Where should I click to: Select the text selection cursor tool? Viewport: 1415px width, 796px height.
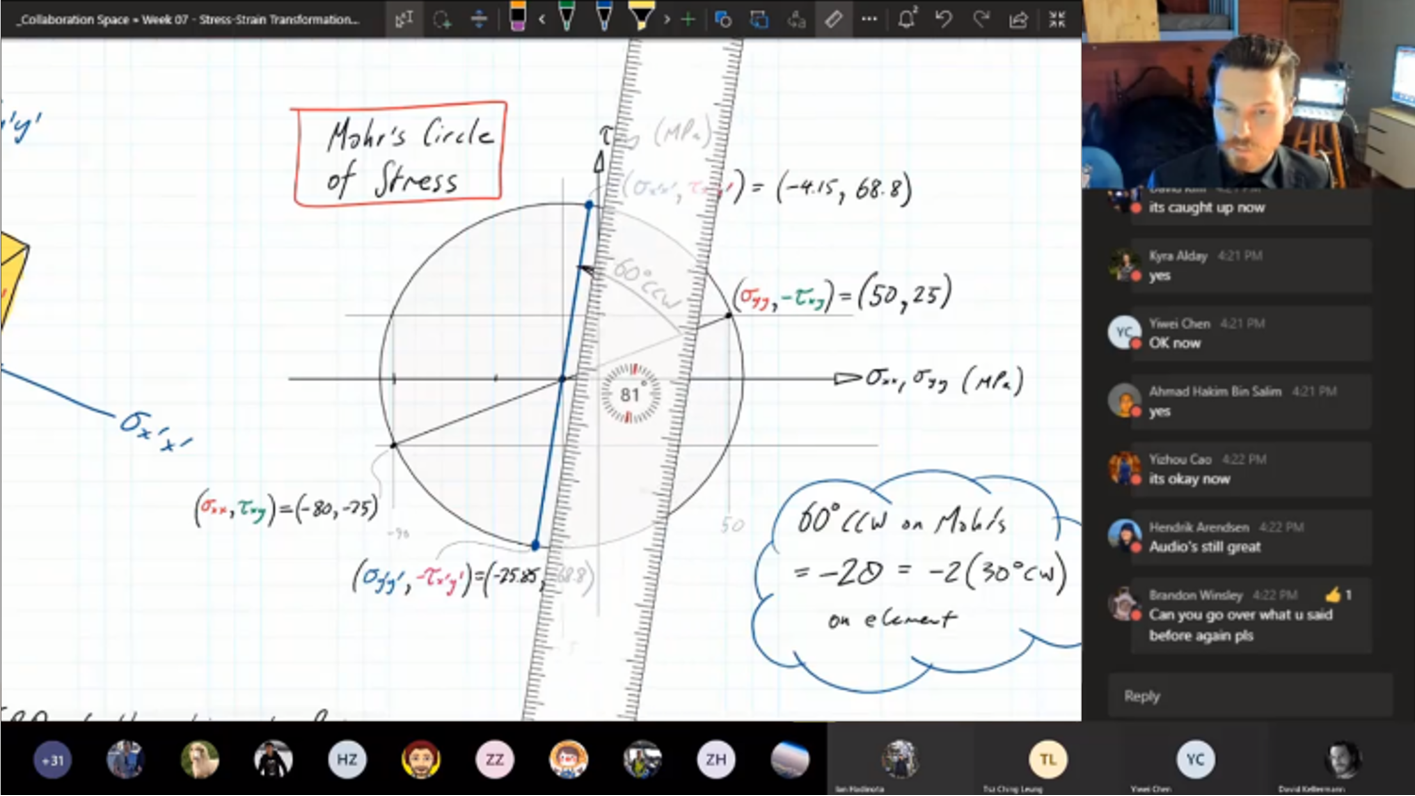coord(404,19)
